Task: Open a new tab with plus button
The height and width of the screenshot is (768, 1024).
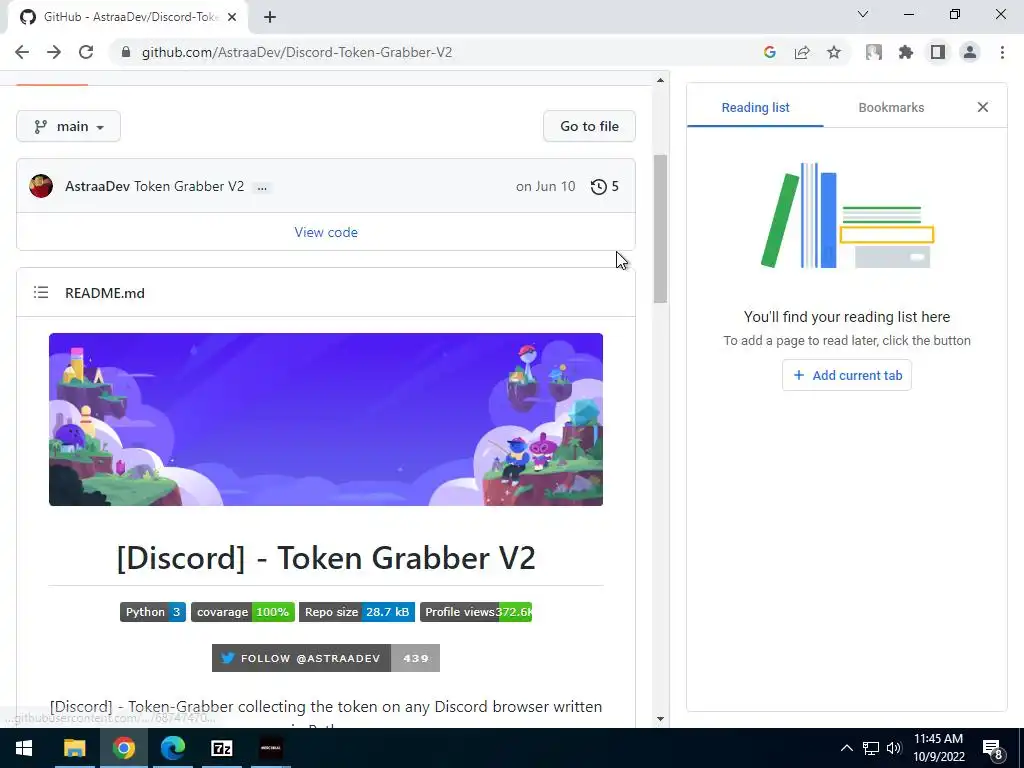Action: click(270, 17)
